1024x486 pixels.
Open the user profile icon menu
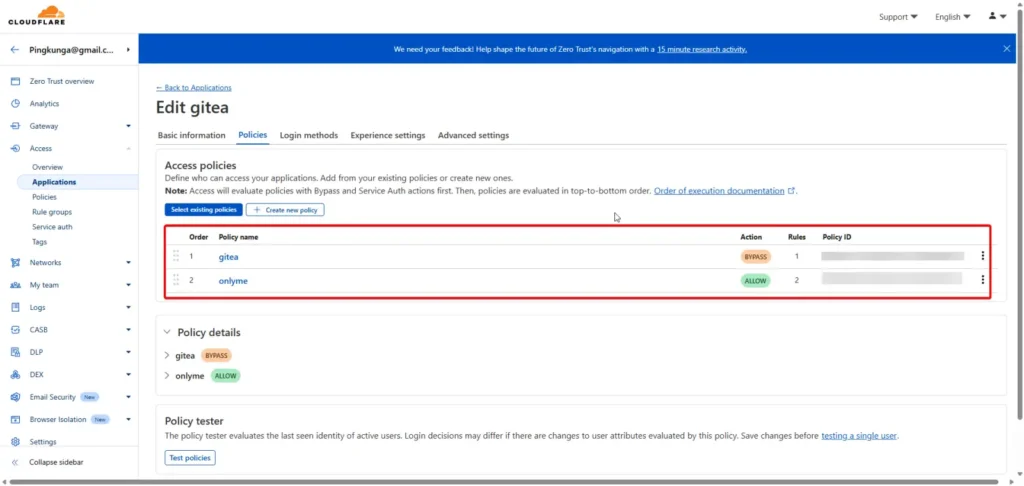[x=997, y=16]
